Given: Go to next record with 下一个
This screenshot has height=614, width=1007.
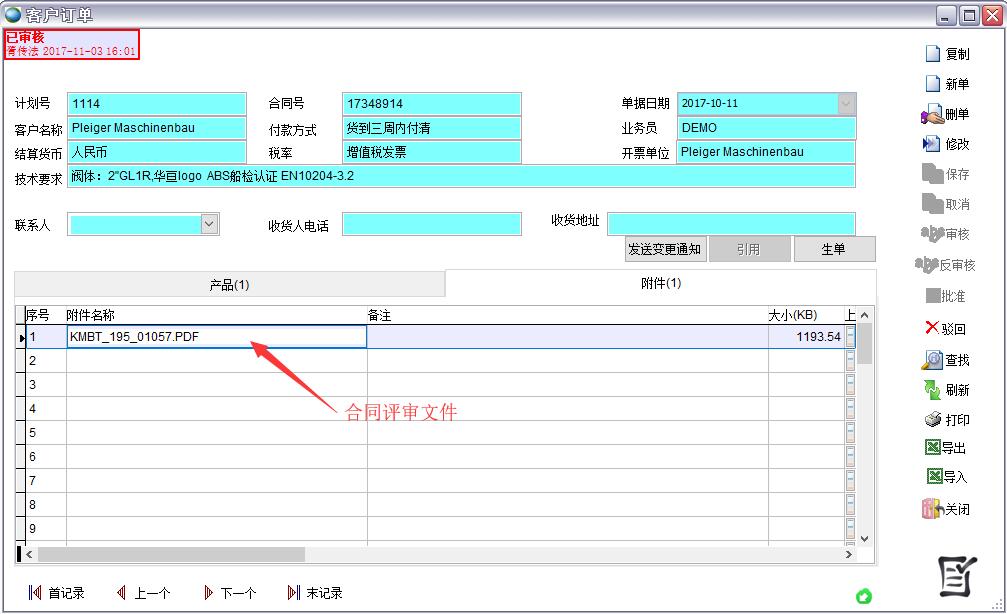Looking at the screenshot, I should pos(229,593).
